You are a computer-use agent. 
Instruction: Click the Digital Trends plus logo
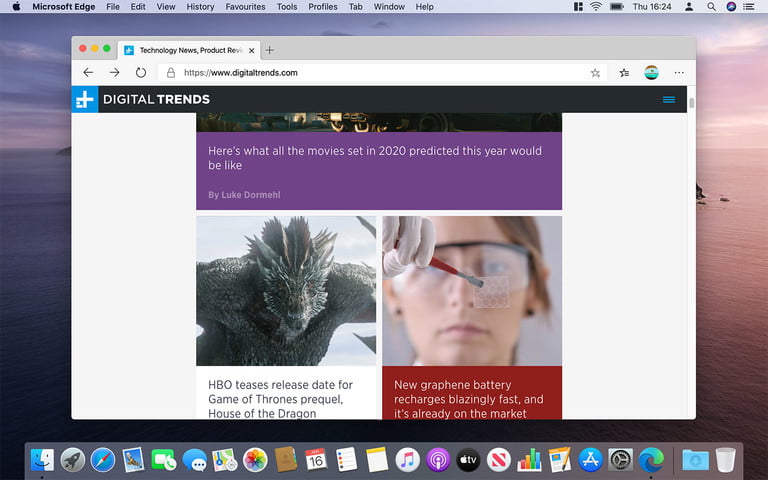click(85, 99)
